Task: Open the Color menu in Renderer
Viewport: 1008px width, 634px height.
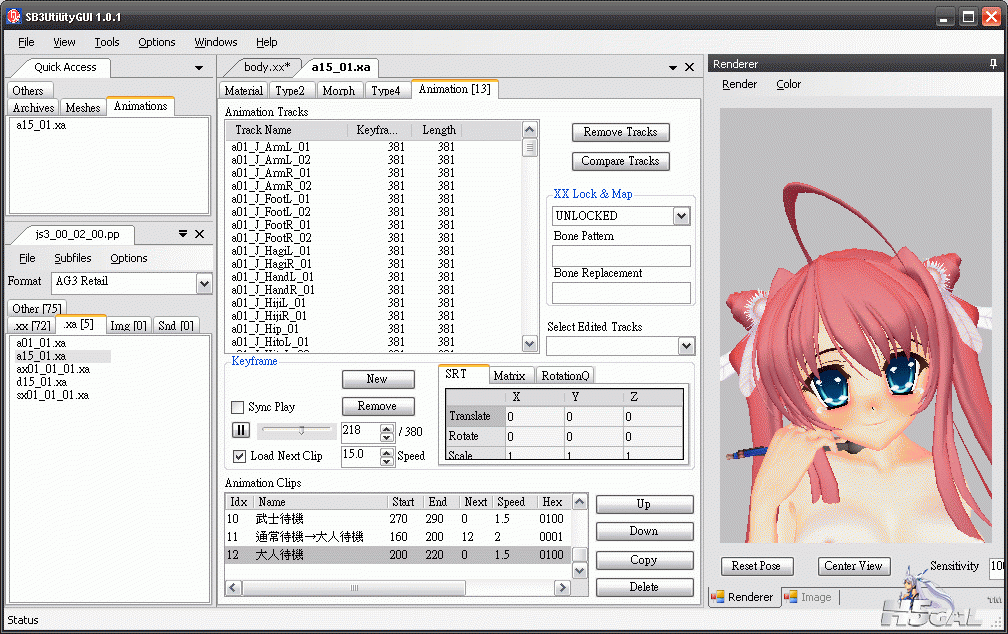Action: (788, 84)
